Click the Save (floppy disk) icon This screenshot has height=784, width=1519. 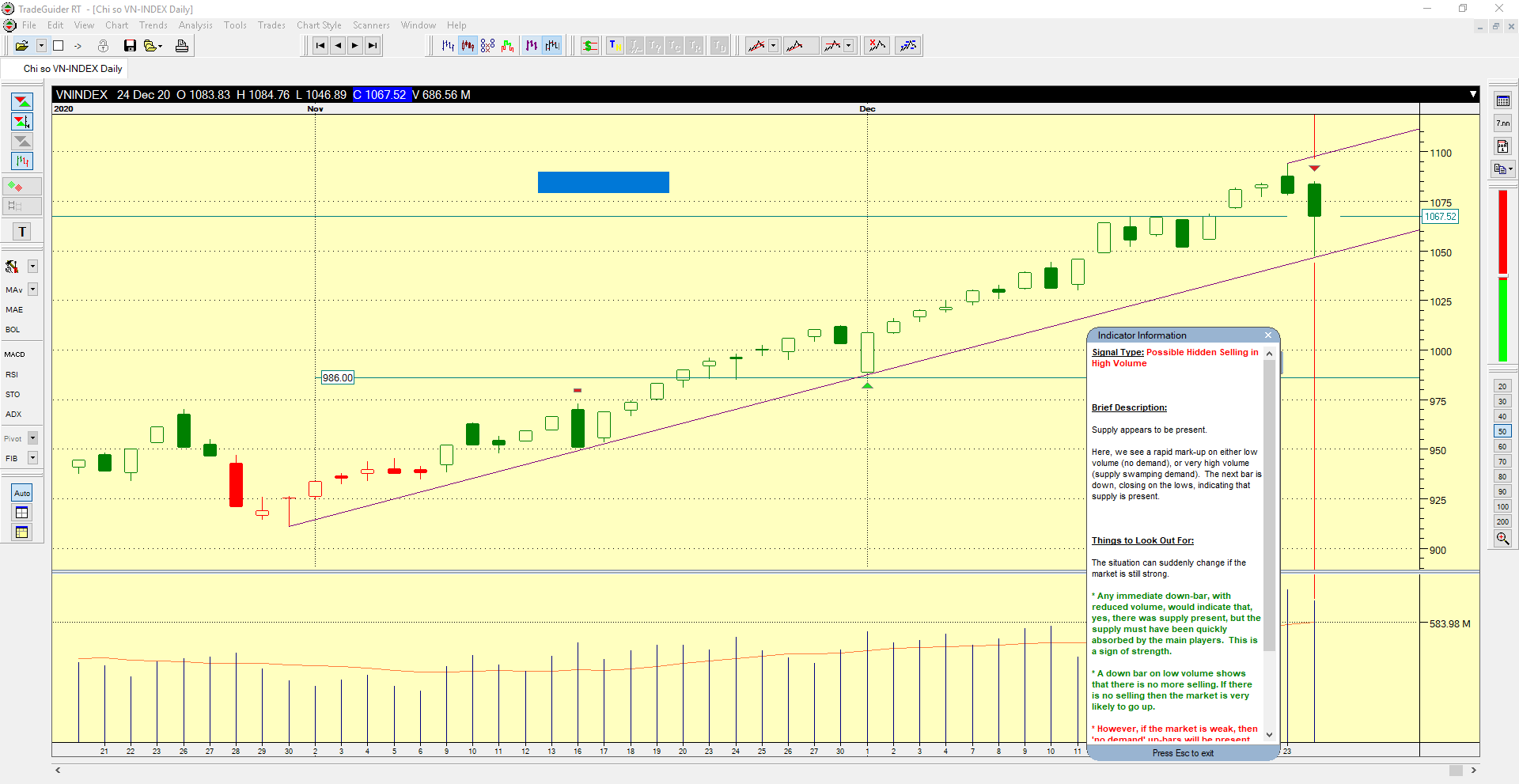130,46
